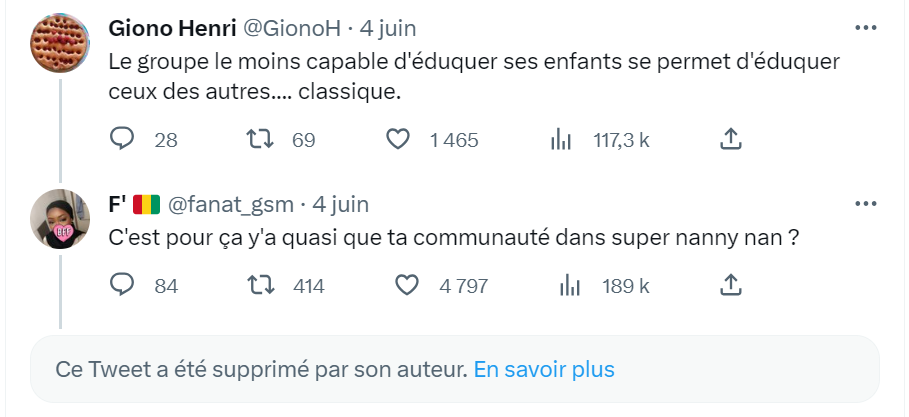
Task: Open the "4 juin" timestamp on Giono's tweet
Action: coord(383,27)
